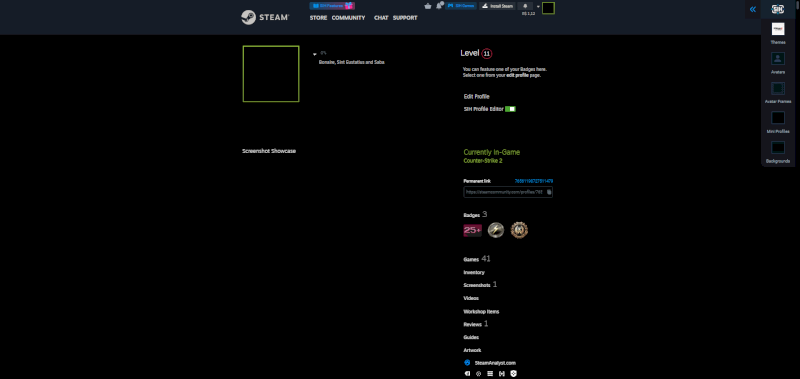Click the blue SteamAnalyst icon

pyautogui.click(x=467, y=363)
